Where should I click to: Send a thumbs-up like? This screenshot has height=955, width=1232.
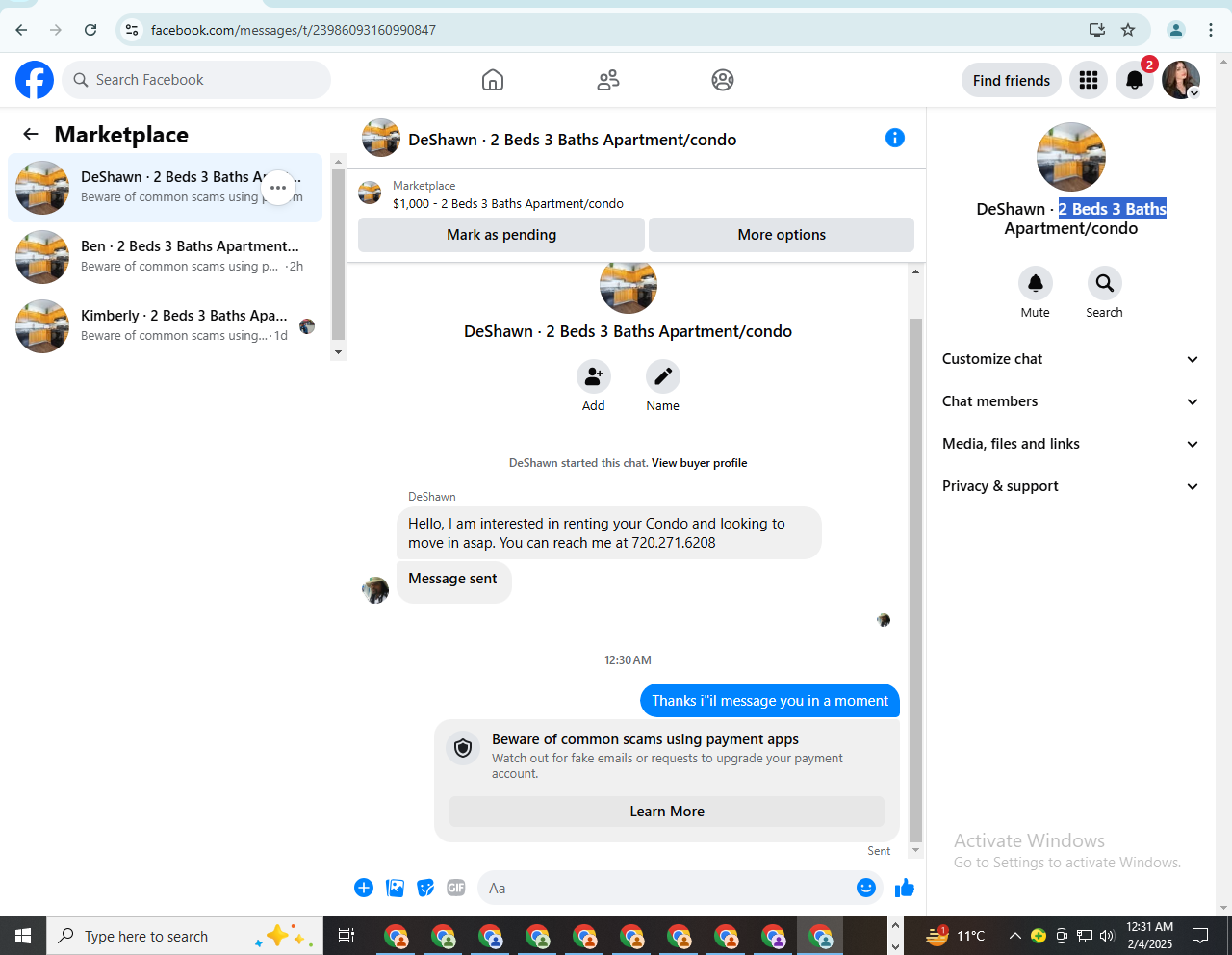[x=905, y=888]
